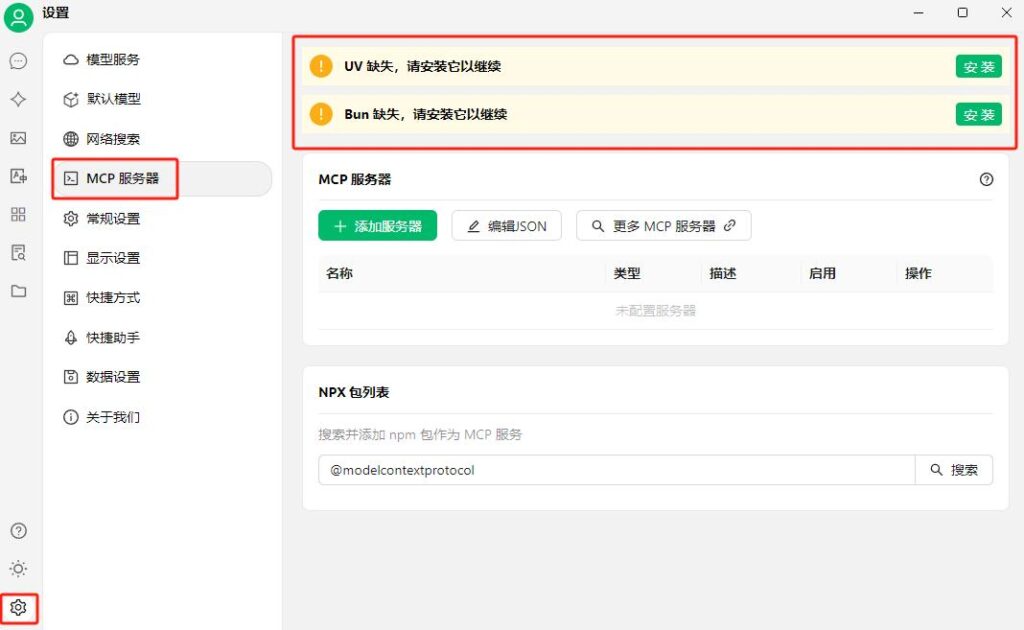Open the sparkle agents sidebar icon
The image size is (1024, 630).
coord(18,99)
